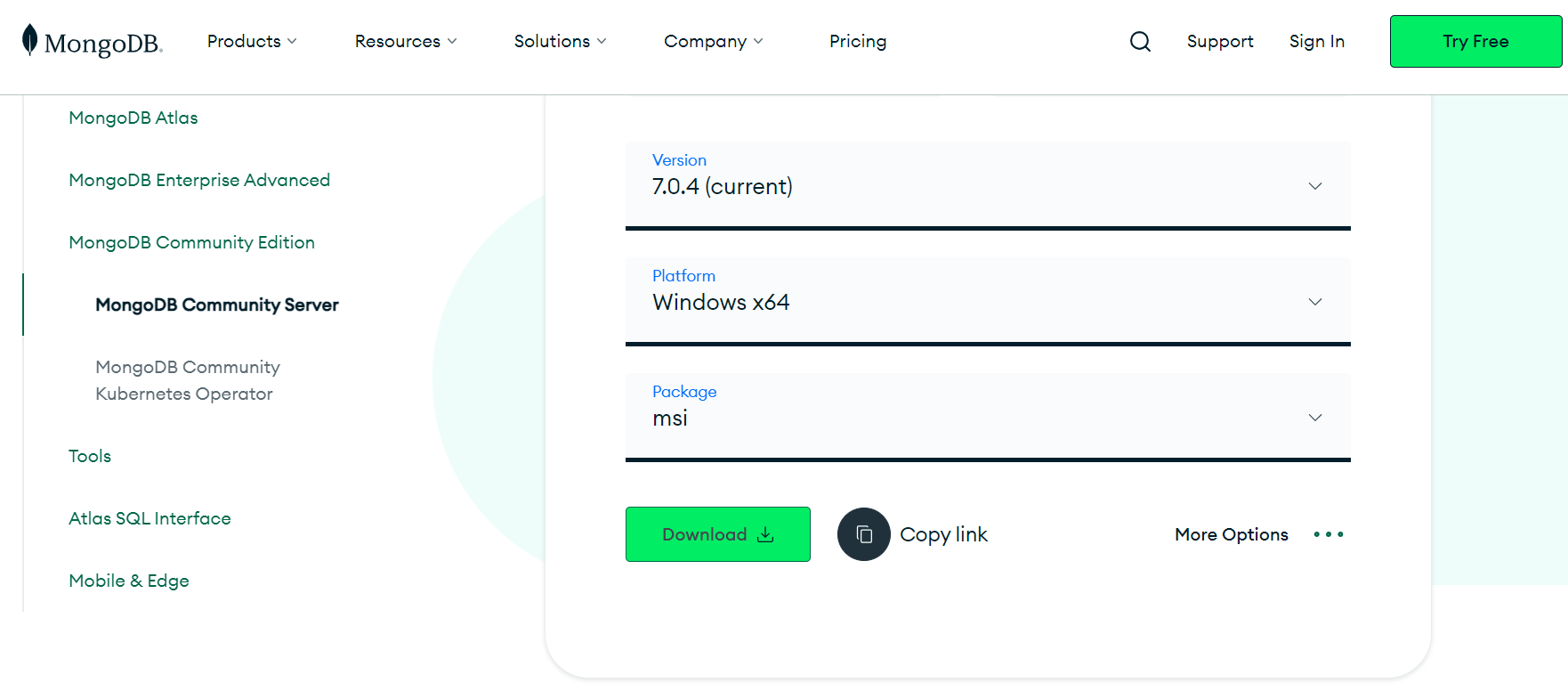Open Atlas SQL Interface sidebar link
The image size is (1568, 691).
[150, 518]
